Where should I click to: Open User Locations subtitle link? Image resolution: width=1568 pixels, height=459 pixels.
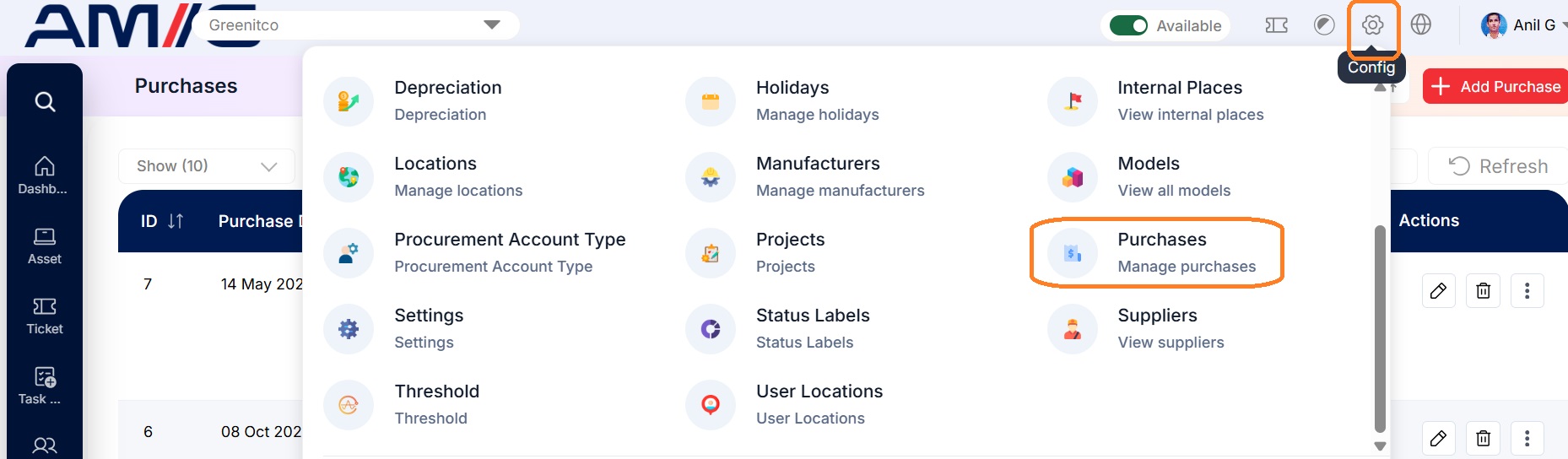tap(810, 418)
